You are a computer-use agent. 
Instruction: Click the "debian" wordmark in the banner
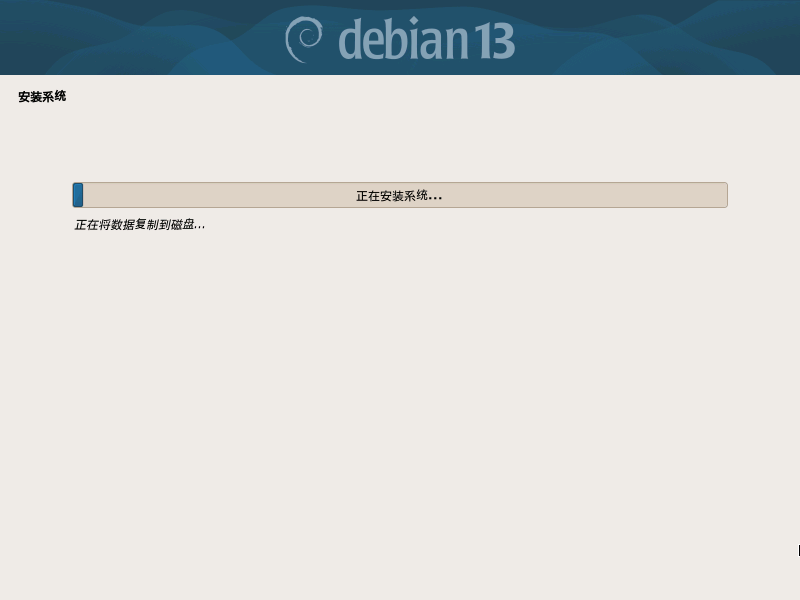[403, 39]
